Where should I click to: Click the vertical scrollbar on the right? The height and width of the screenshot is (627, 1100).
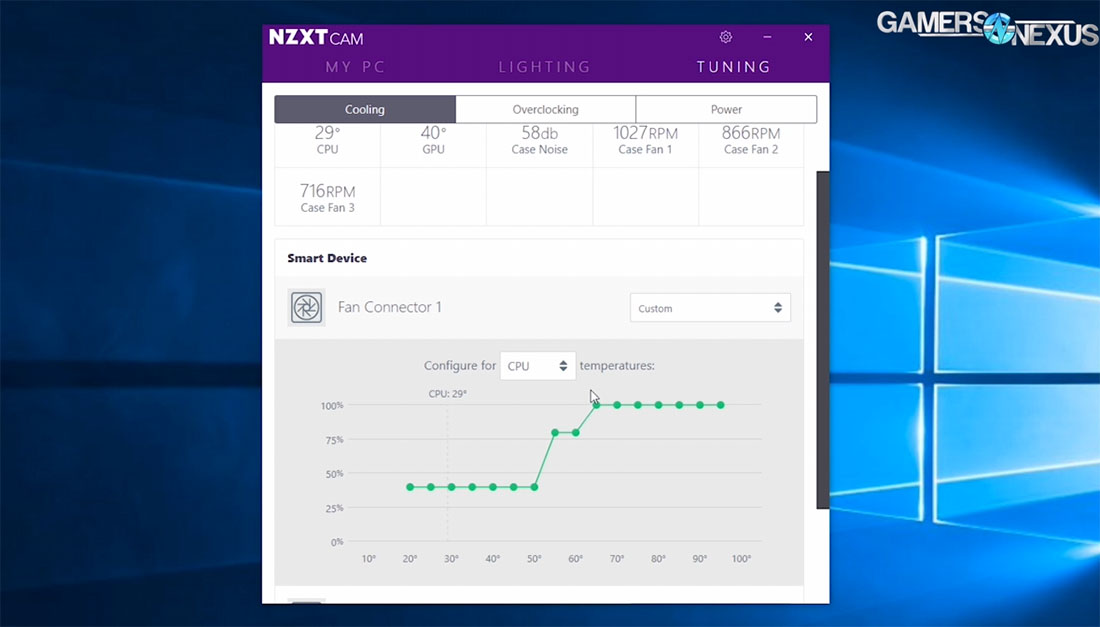[x=821, y=340]
